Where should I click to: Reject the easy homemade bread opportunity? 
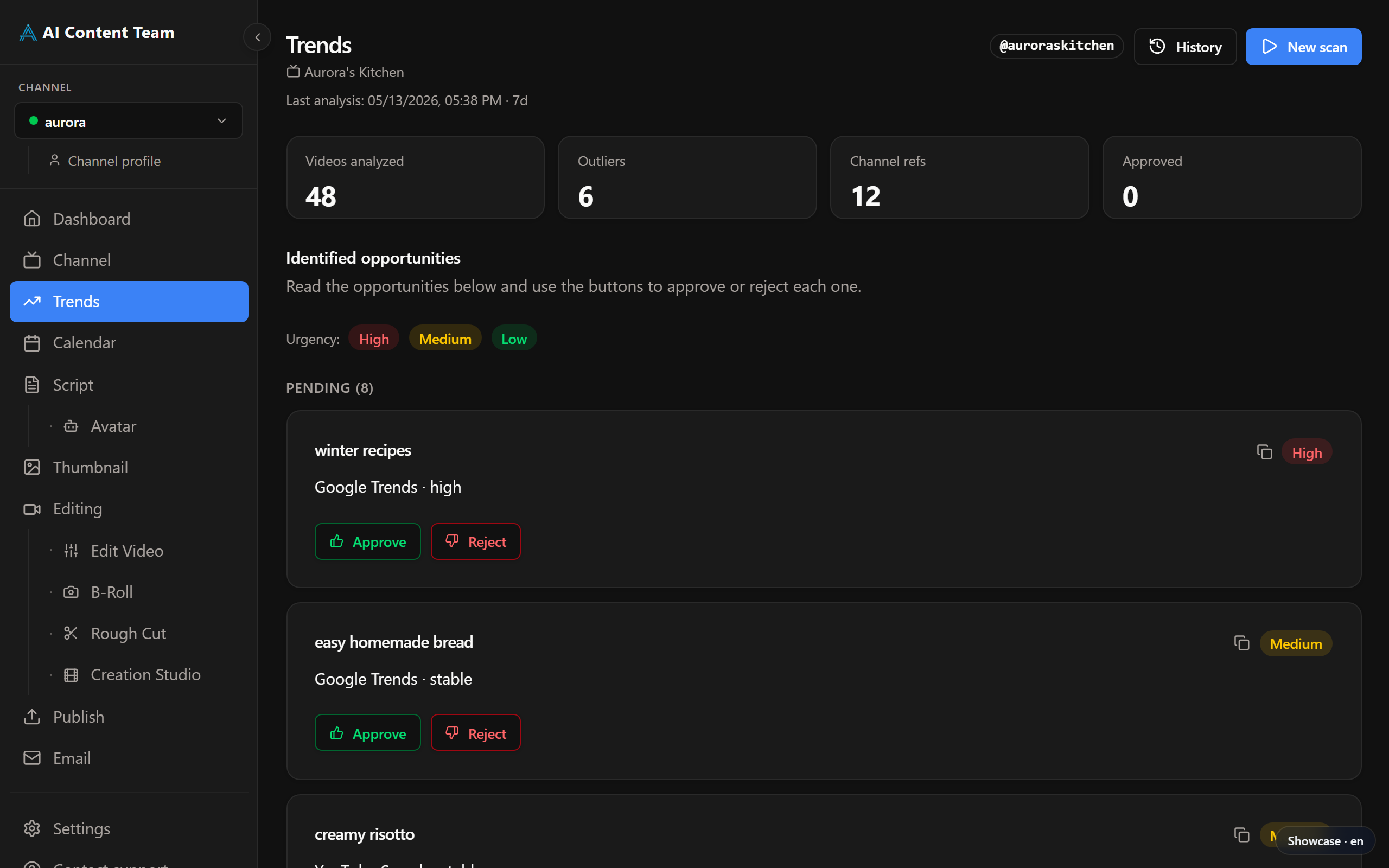pos(475,733)
